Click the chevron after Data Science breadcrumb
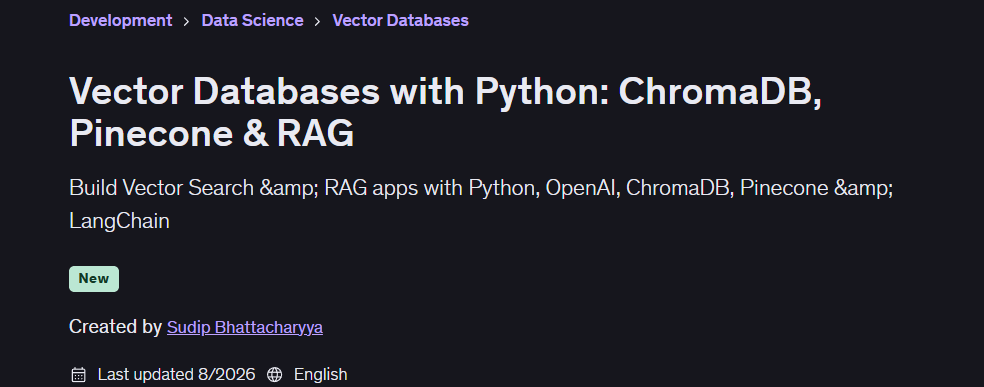984x387 pixels. (318, 21)
